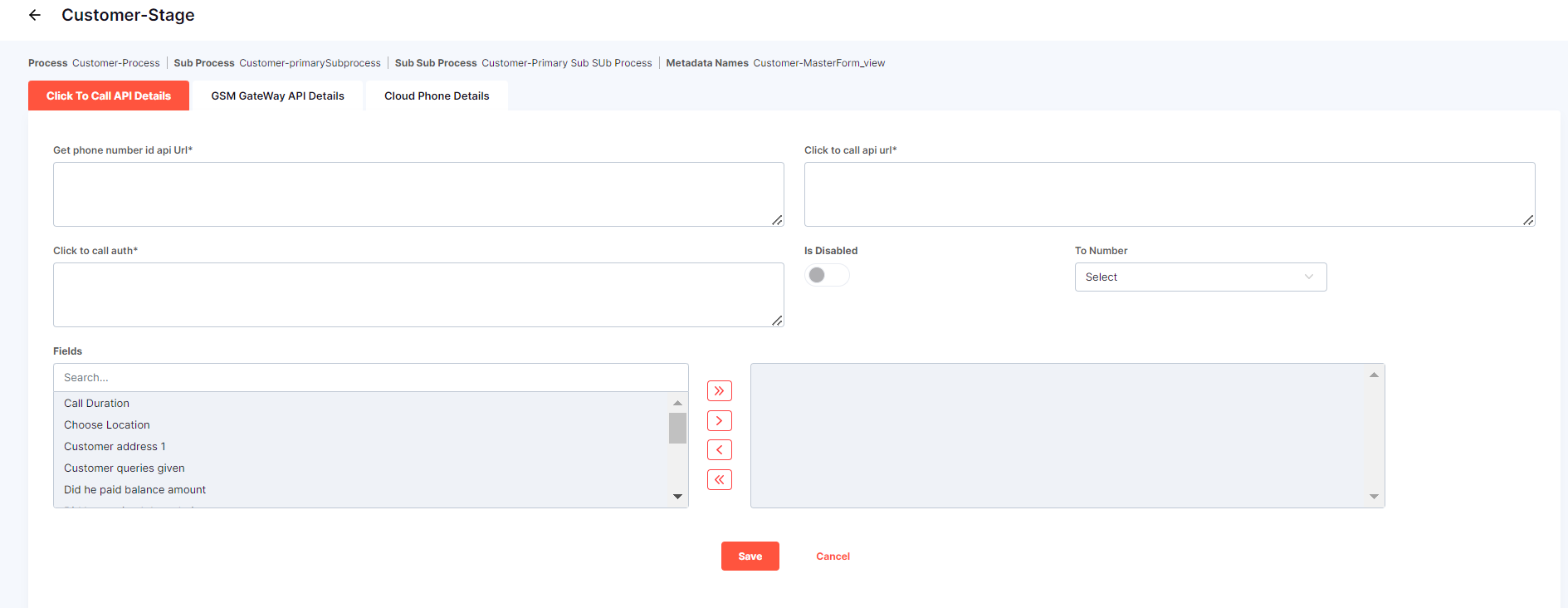Click selected list scroll down arrow
The height and width of the screenshot is (608, 1568).
point(1374,497)
